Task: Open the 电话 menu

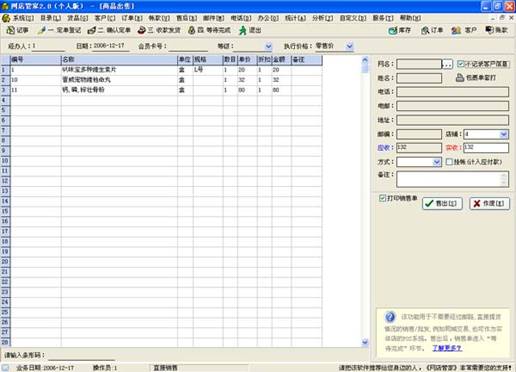Action: [x=241, y=18]
